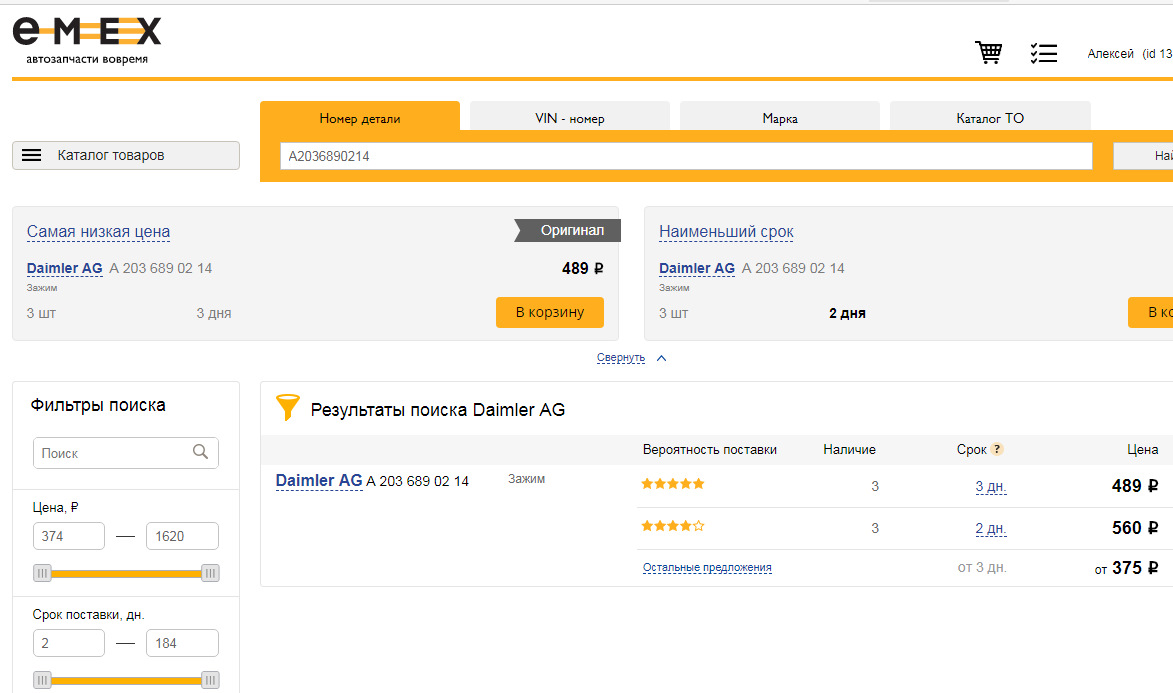The image size is (1173, 693).
Task: Click the minimum delivery days field 2
Action: pyautogui.click(x=69, y=643)
